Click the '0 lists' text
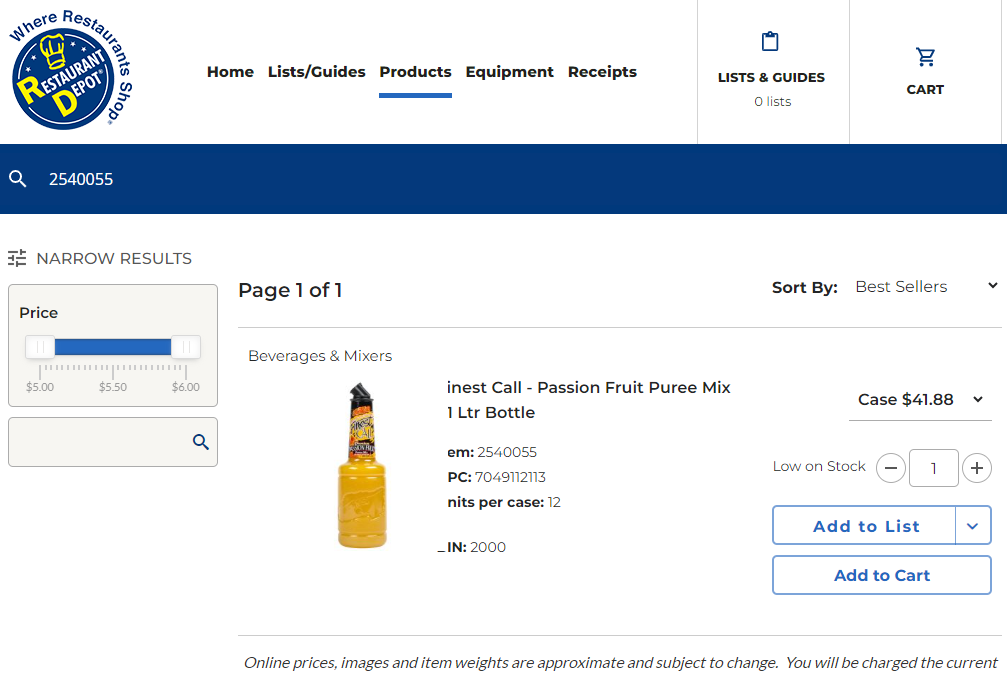This screenshot has height=676, width=1007. pyautogui.click(x=773, y=101)
